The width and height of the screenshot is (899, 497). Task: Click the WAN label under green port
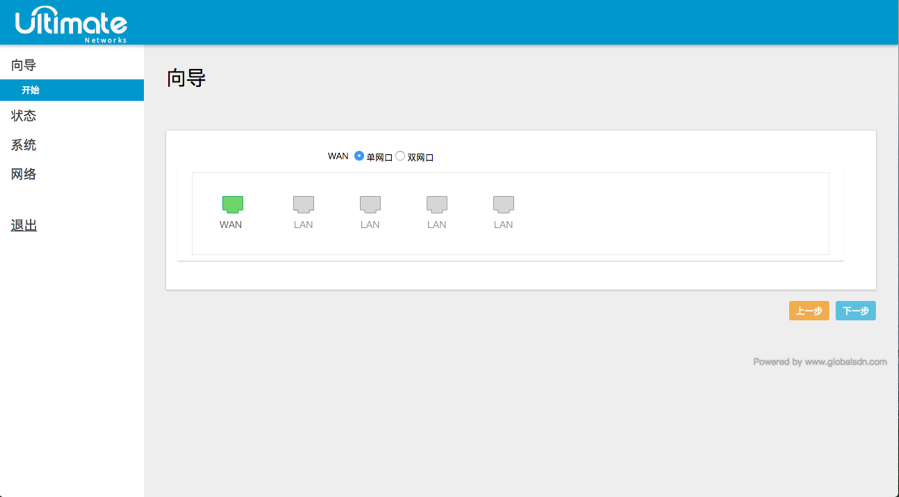point(231,225)
